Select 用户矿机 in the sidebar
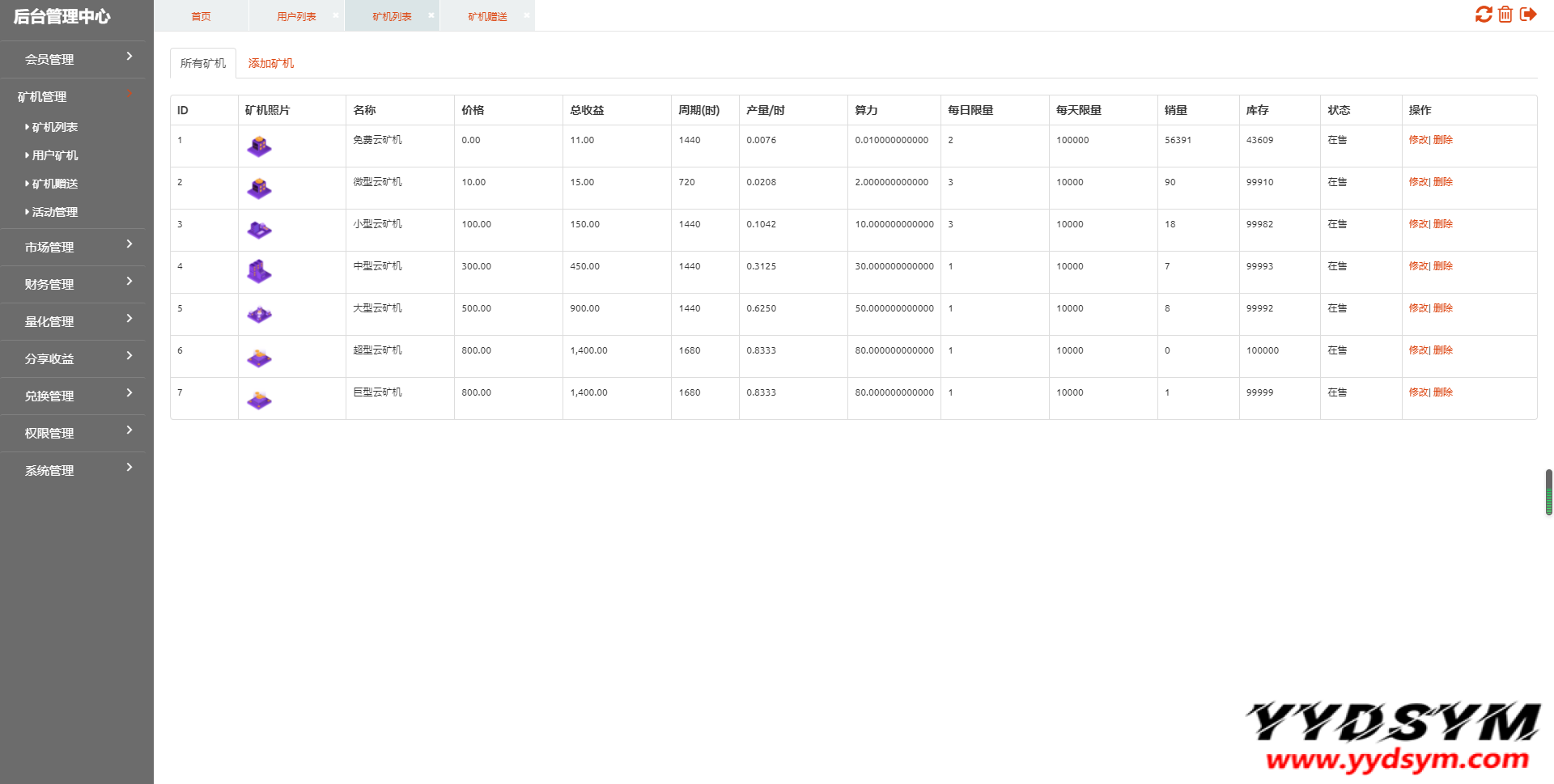Image resolution: width=1554 pixels, height=784 pixels. [55, 155]
